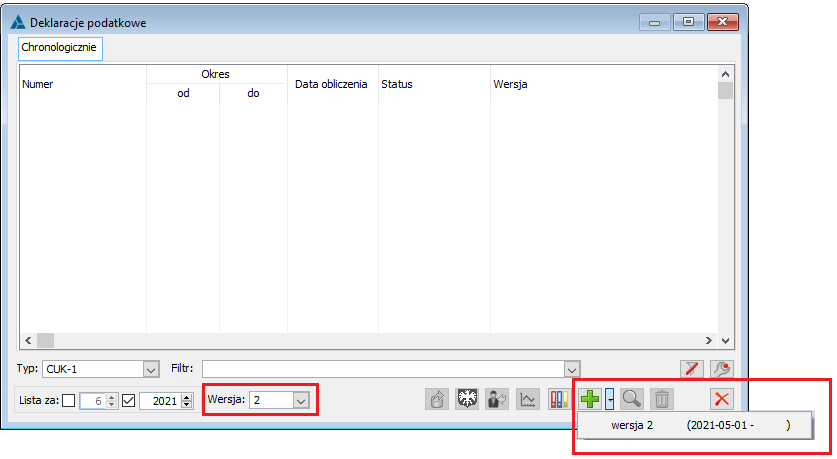
Task: Click the eagle emblem e-declaration icon
Action: [x=467, y=399]
